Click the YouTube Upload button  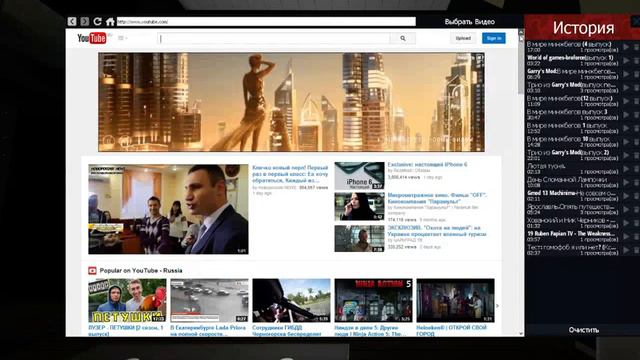pos(463,38)
